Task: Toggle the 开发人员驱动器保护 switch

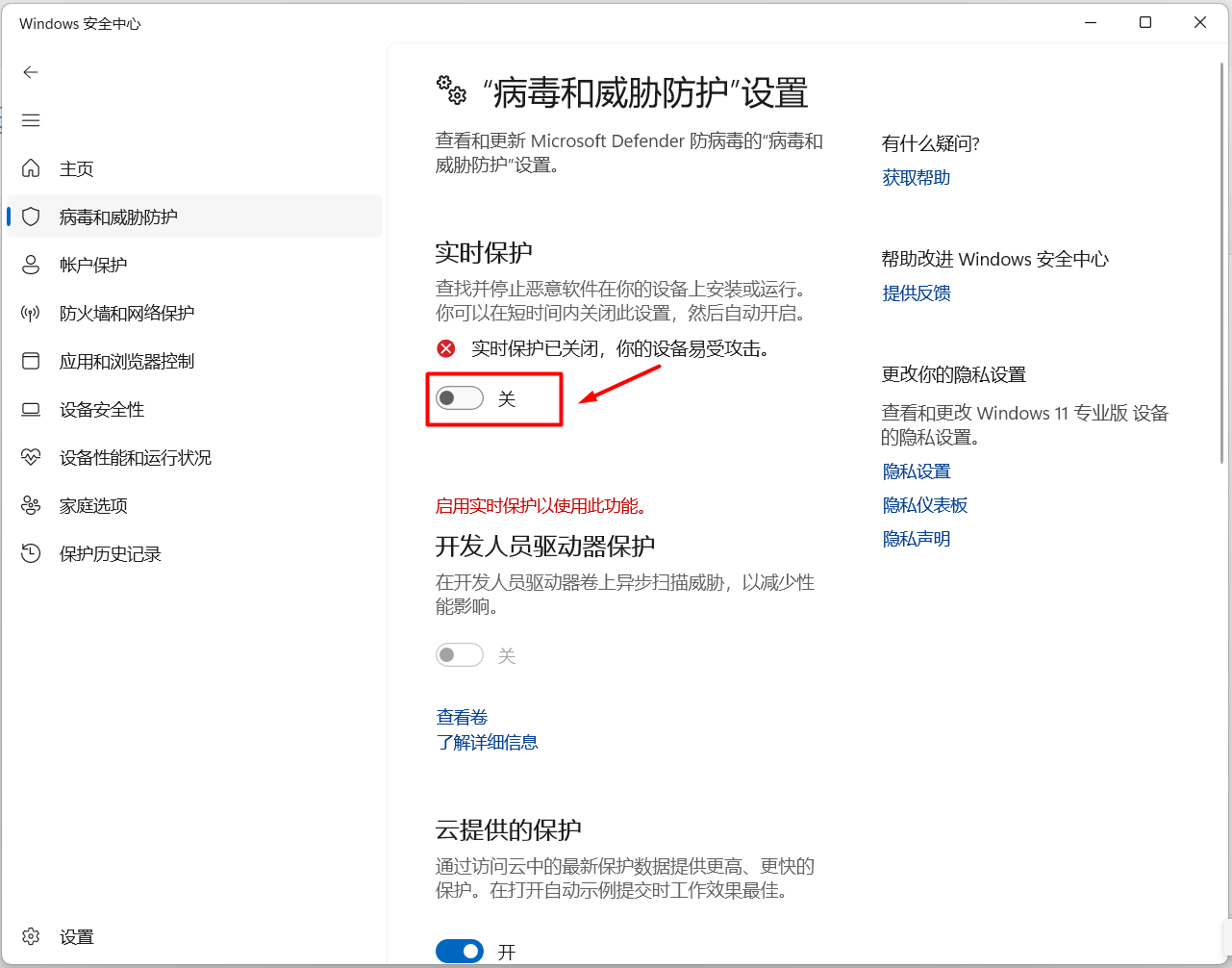Action: click(460, 655)
